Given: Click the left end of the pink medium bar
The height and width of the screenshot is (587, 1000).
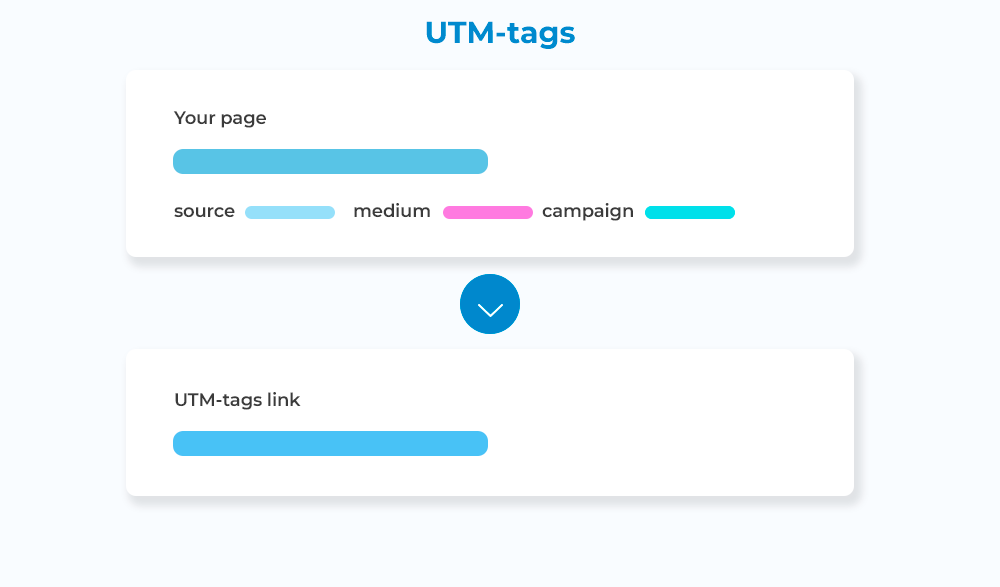Looking at the screenshot, I should (450, 212).
